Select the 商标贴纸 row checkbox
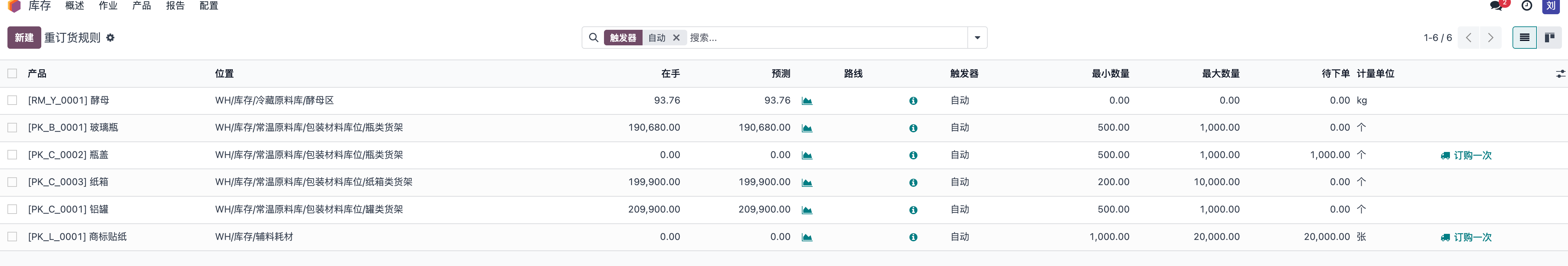1568x266 pixels. coord(12,237)
